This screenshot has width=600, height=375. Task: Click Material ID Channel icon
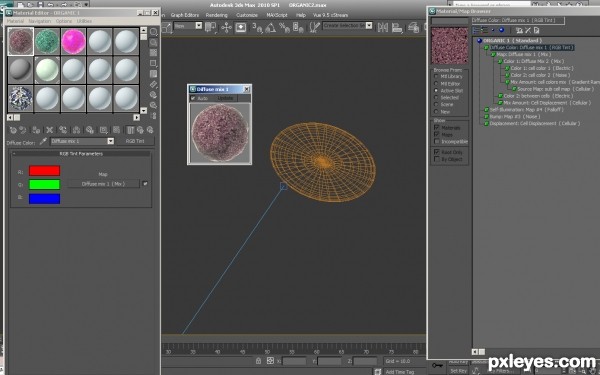103,130
